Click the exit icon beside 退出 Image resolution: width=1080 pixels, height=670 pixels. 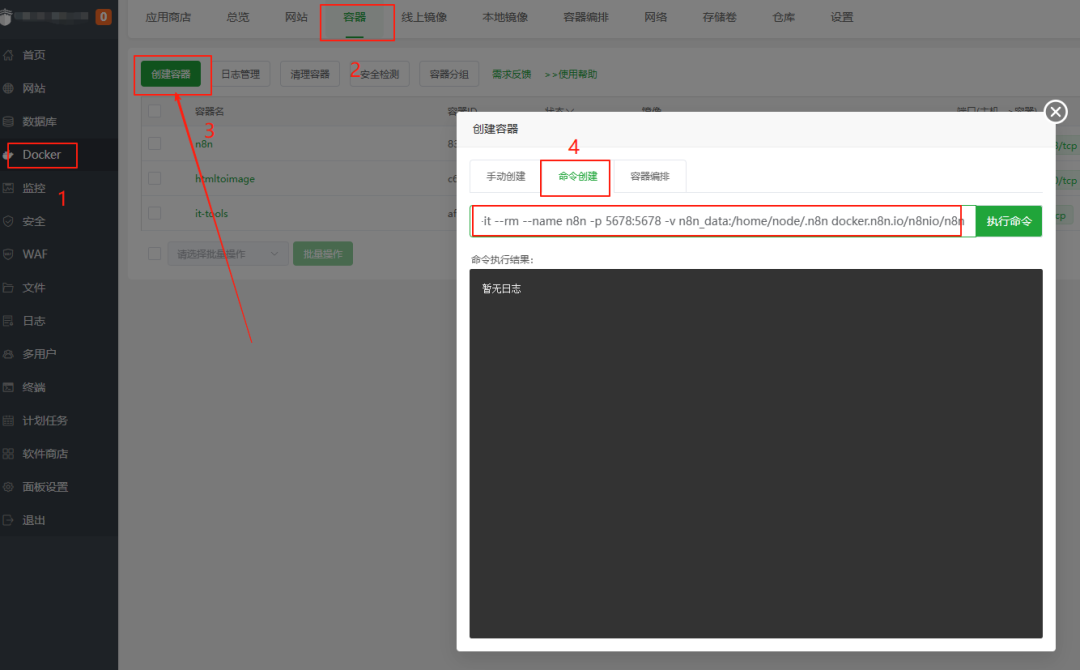tap(8, 520)
